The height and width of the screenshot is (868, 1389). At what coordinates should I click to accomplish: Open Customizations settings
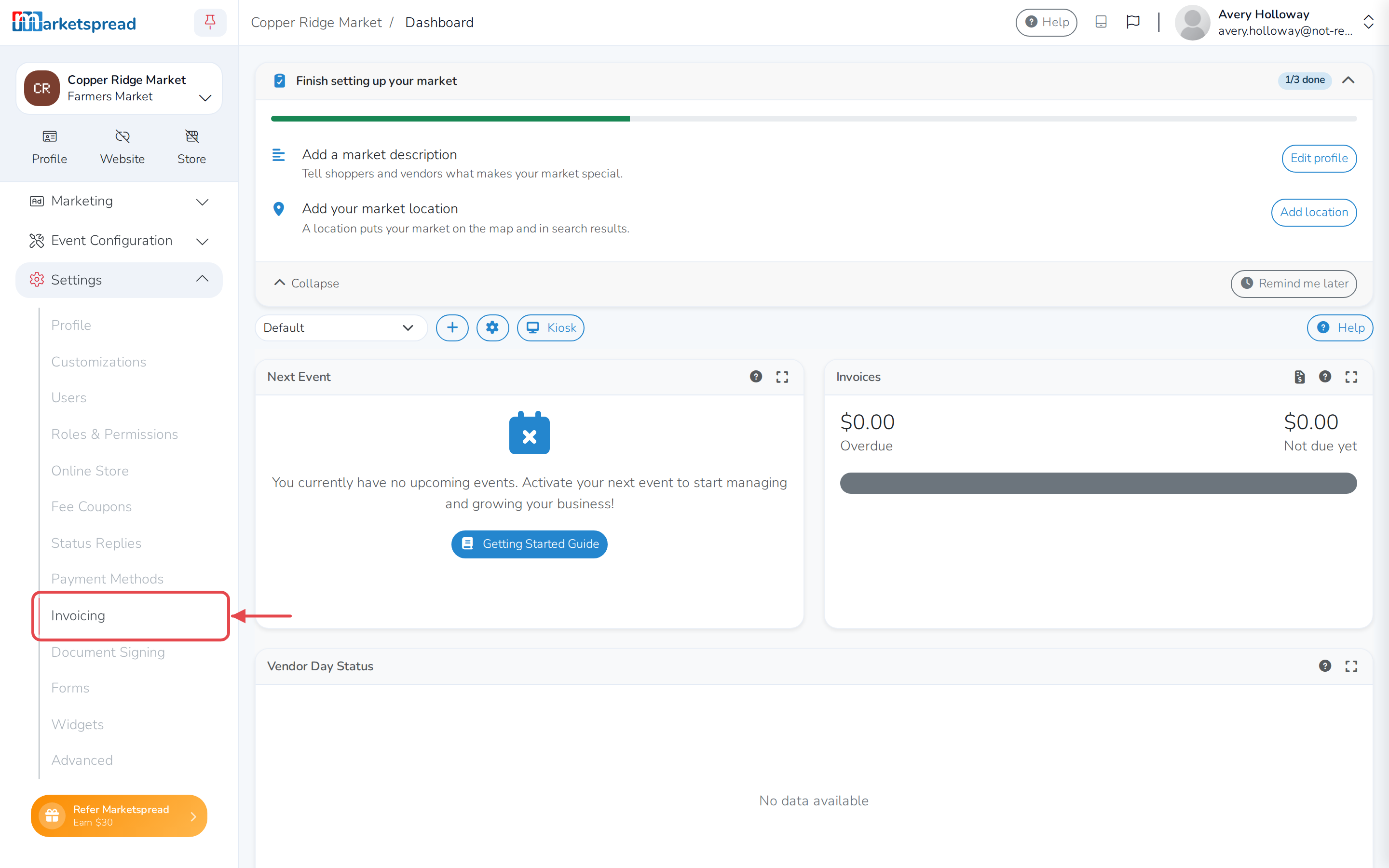tap(99, 362)
